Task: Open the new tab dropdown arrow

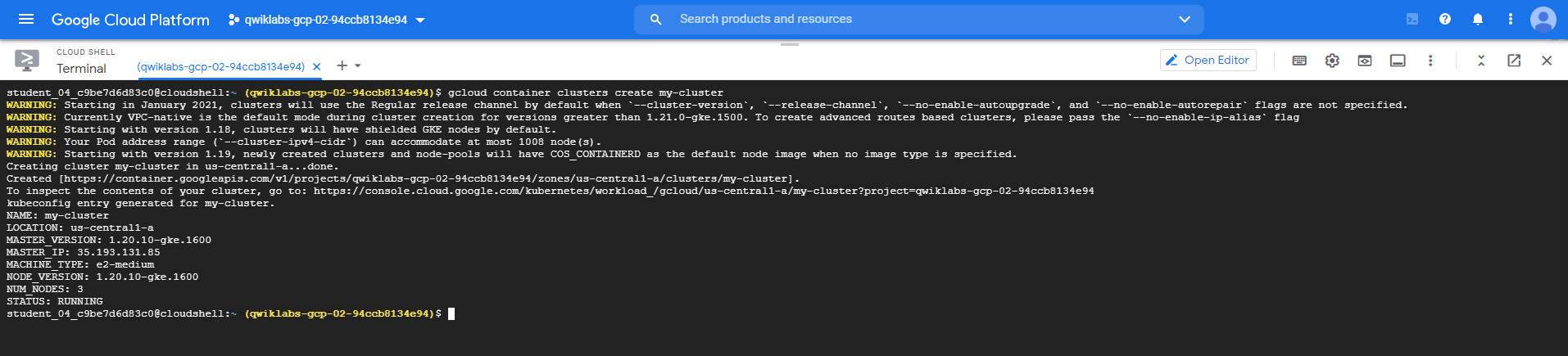Action: coord(358,65)
